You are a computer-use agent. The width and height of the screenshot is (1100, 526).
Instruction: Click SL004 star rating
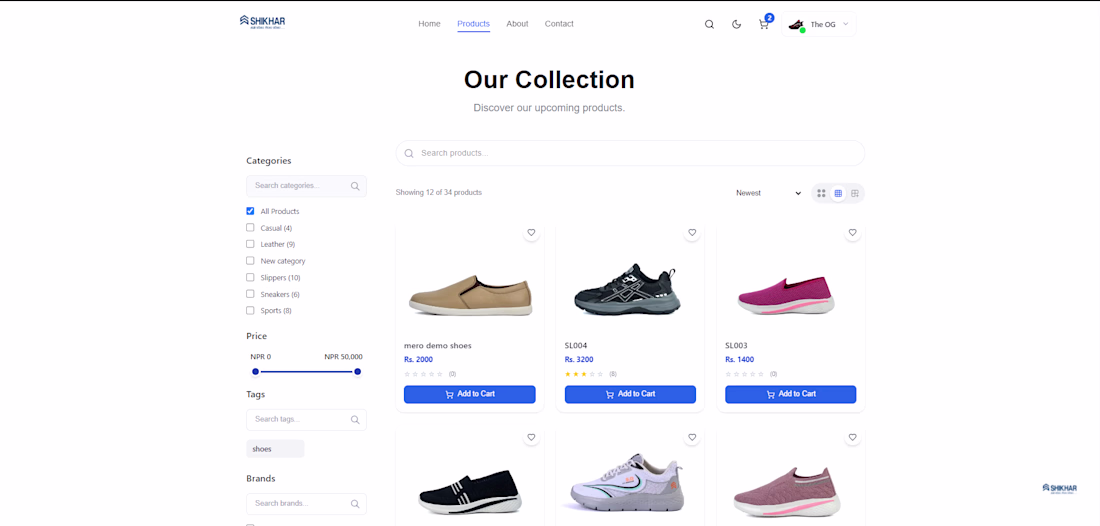pos(584,374)
